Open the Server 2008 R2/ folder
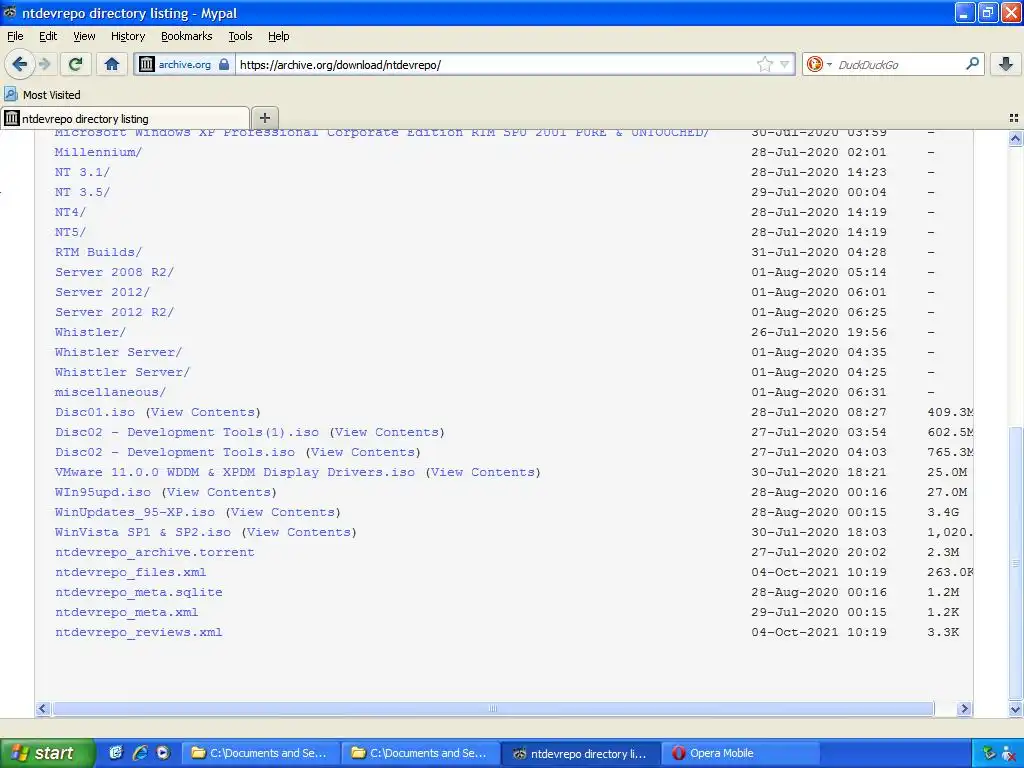Image resolution: width=1024 pixels, height=768 pixels. [114, 272]
